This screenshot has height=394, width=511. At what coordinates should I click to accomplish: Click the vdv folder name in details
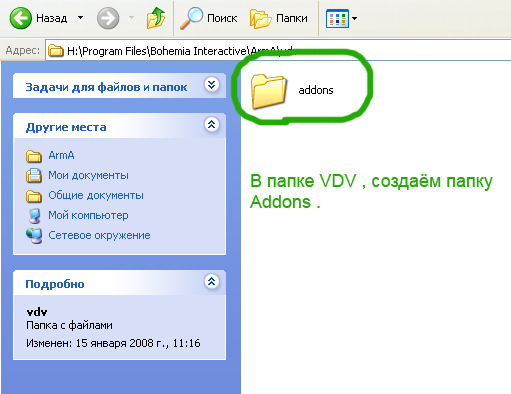click(37, 312)
